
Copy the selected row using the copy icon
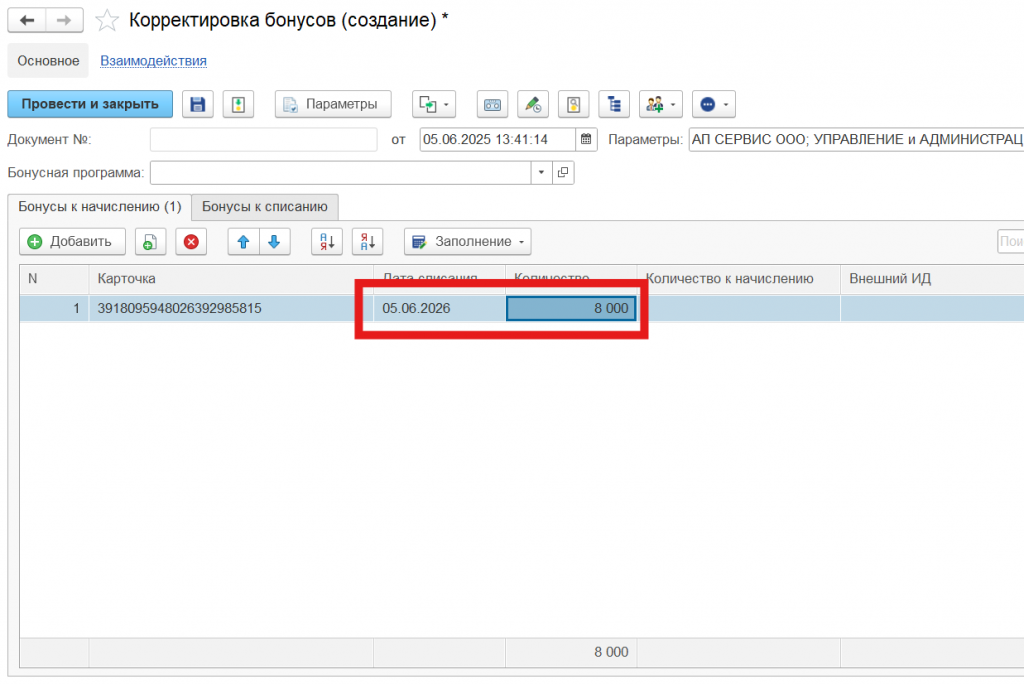click(149, 241)
